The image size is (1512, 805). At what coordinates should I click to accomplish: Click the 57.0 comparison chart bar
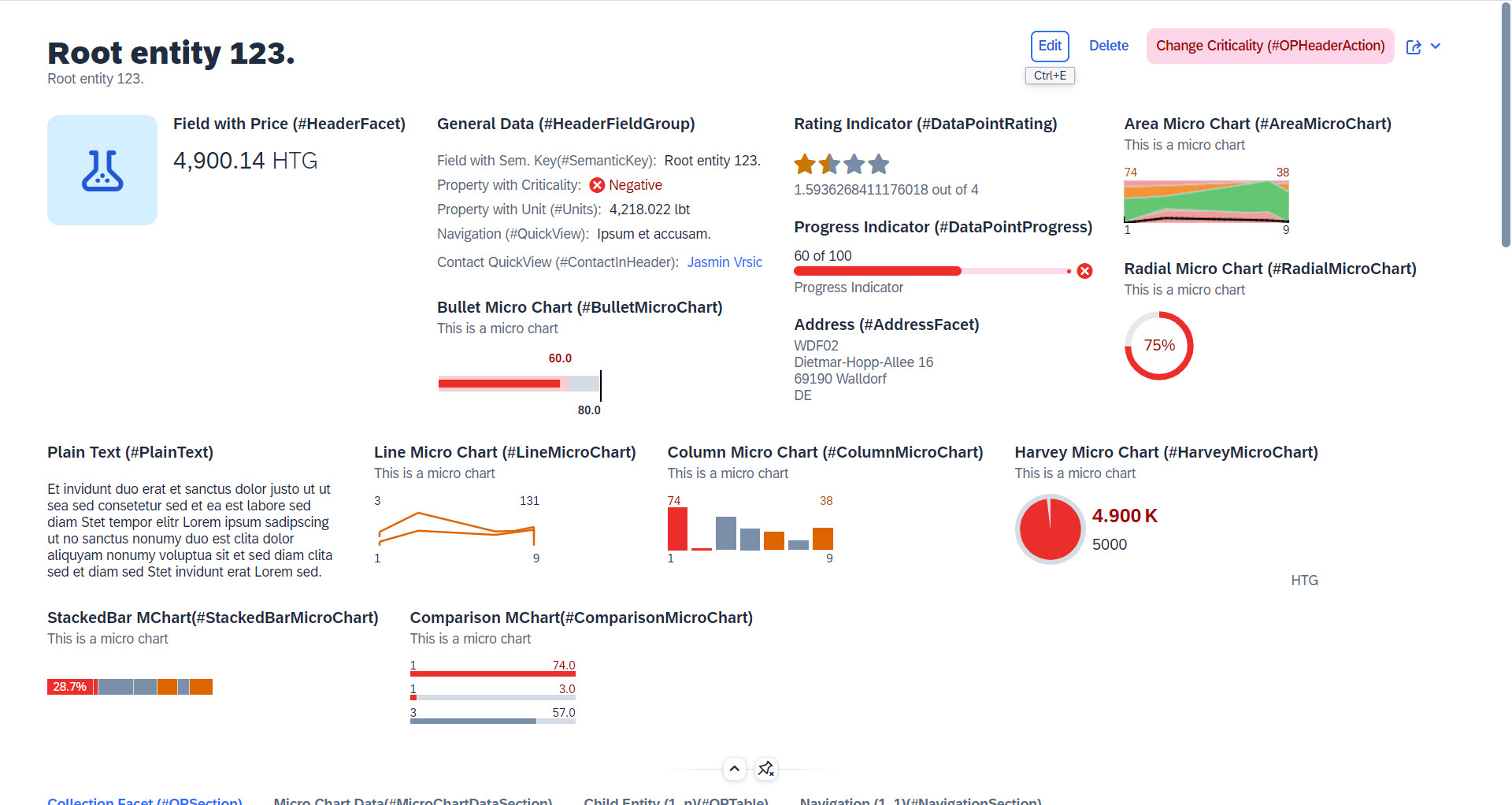[x=492, y=721]
